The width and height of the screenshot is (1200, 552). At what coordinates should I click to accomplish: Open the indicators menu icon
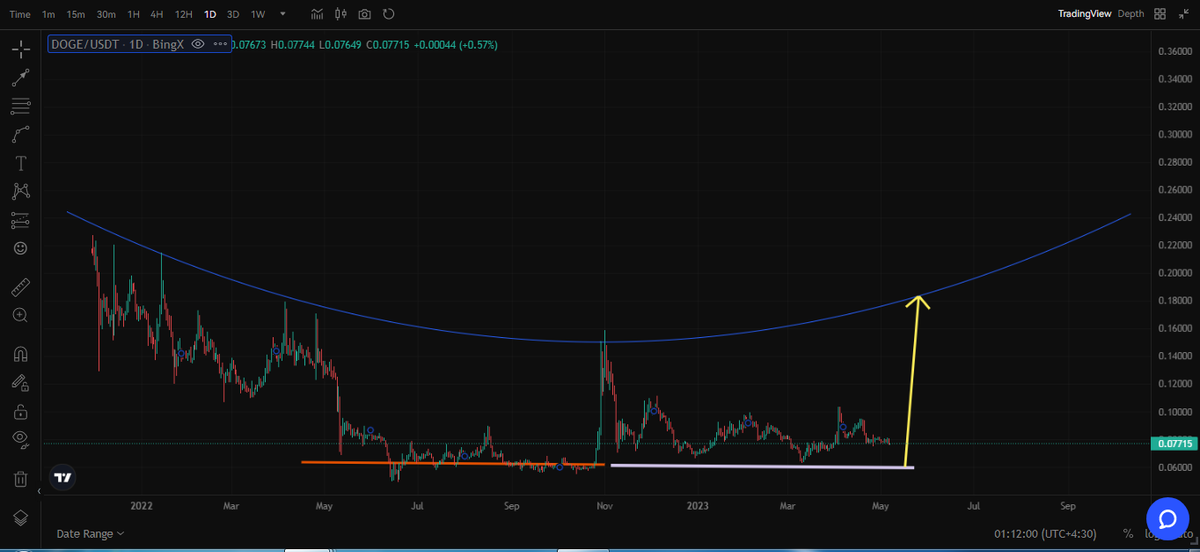(317, 14)
